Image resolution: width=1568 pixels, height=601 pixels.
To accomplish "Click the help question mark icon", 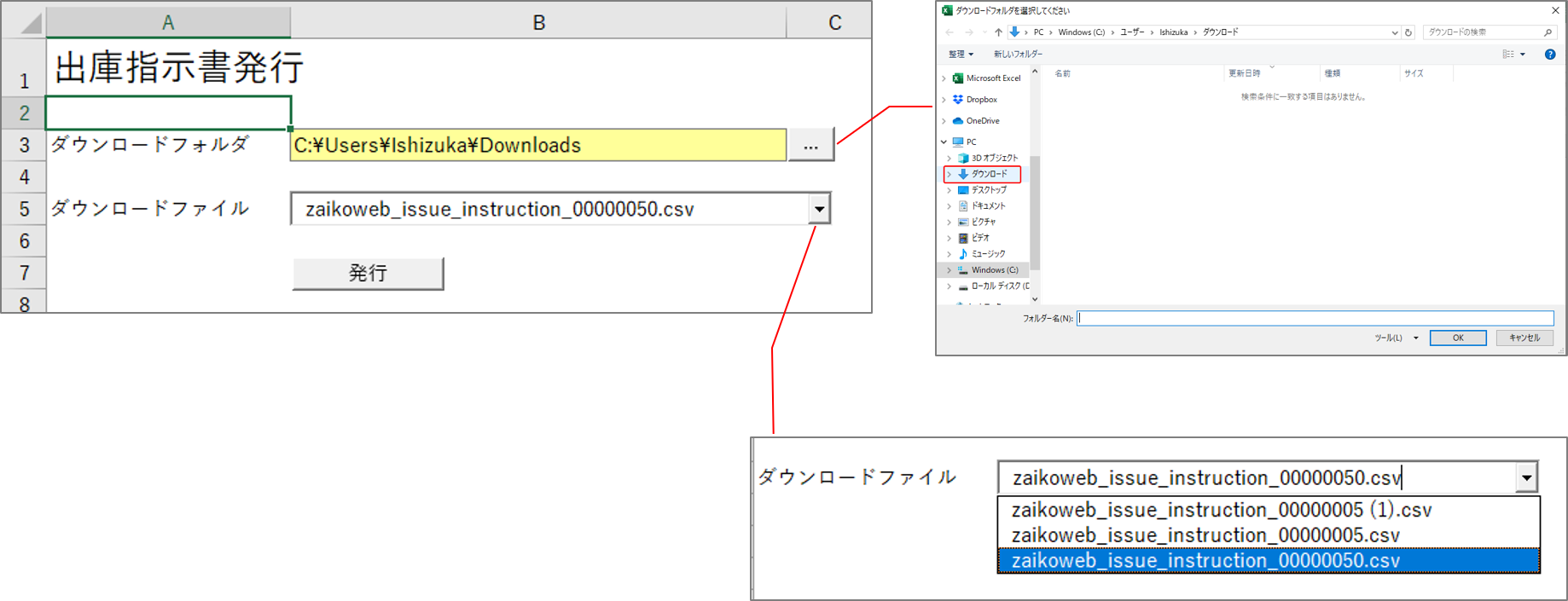I will (1549, 55).
